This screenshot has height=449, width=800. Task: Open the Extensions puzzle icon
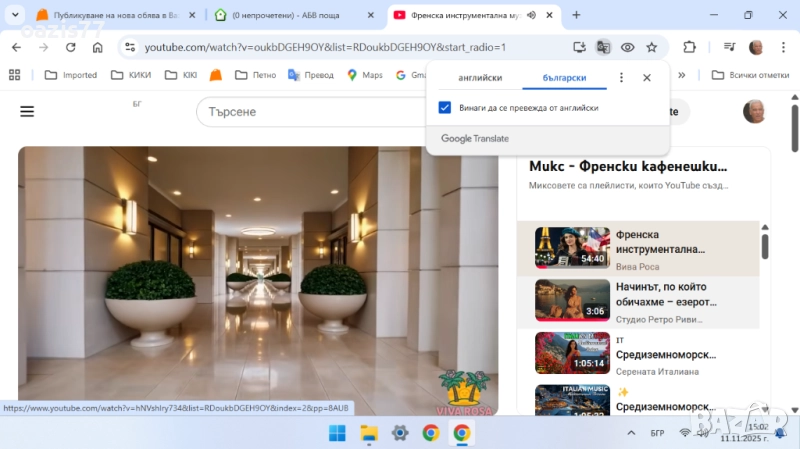pos(689,47)
